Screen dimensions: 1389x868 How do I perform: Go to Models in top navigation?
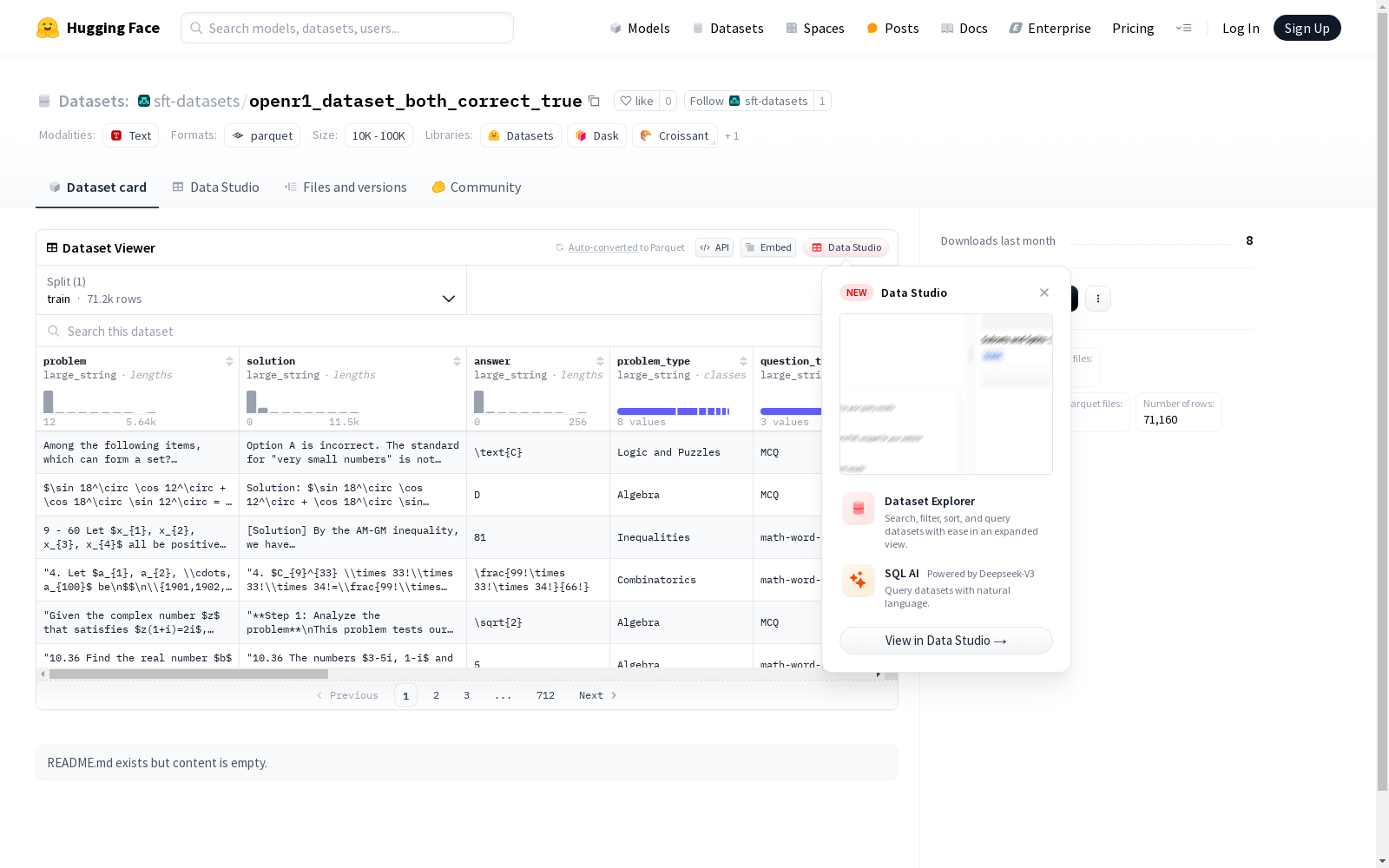point(640,28)
